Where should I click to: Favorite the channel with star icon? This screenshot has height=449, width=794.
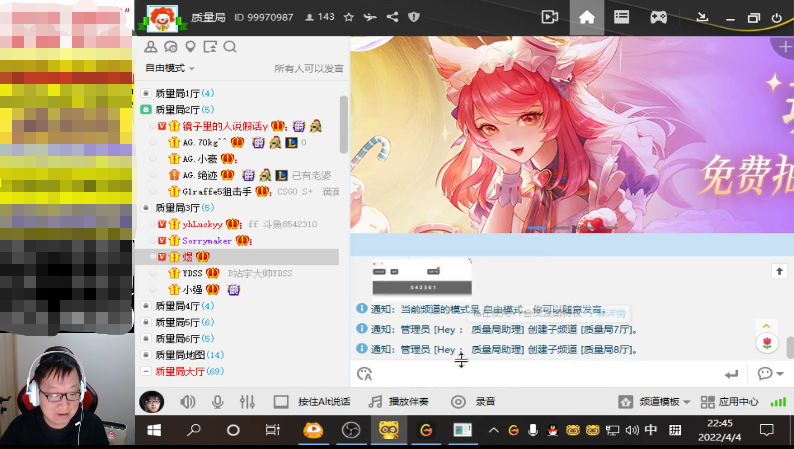[348, 17]
